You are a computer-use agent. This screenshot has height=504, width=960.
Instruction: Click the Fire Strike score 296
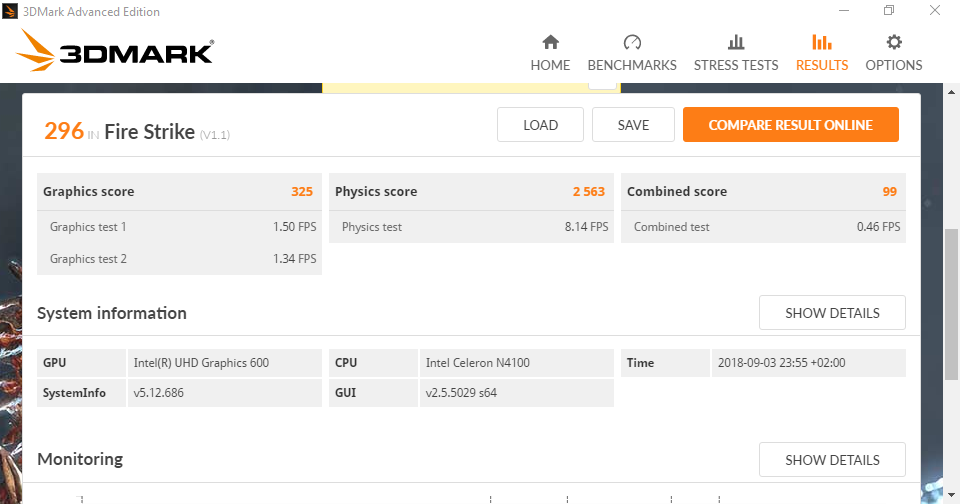click(64, 131)
